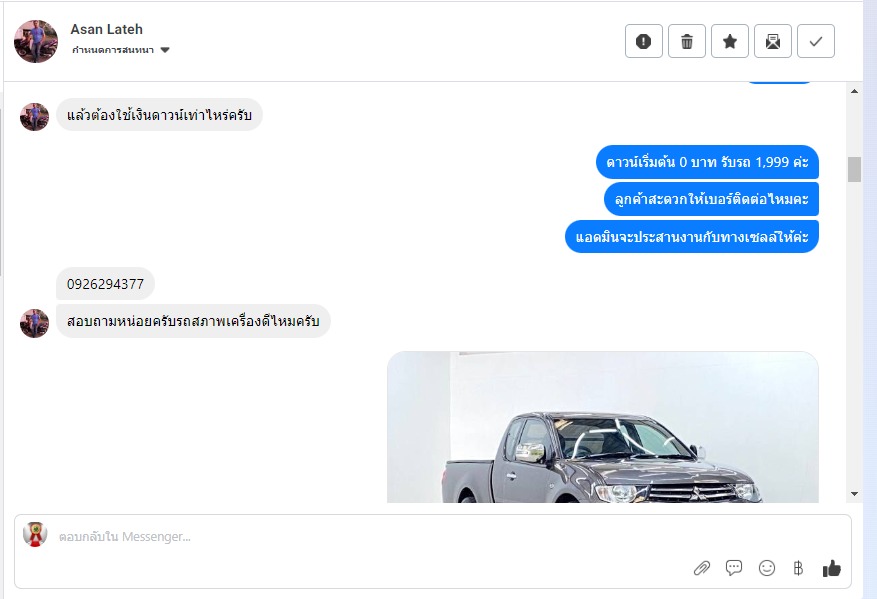Attach a file with paperclip icon
This screenshot has height=599, width=877.
tap(701, 568)
